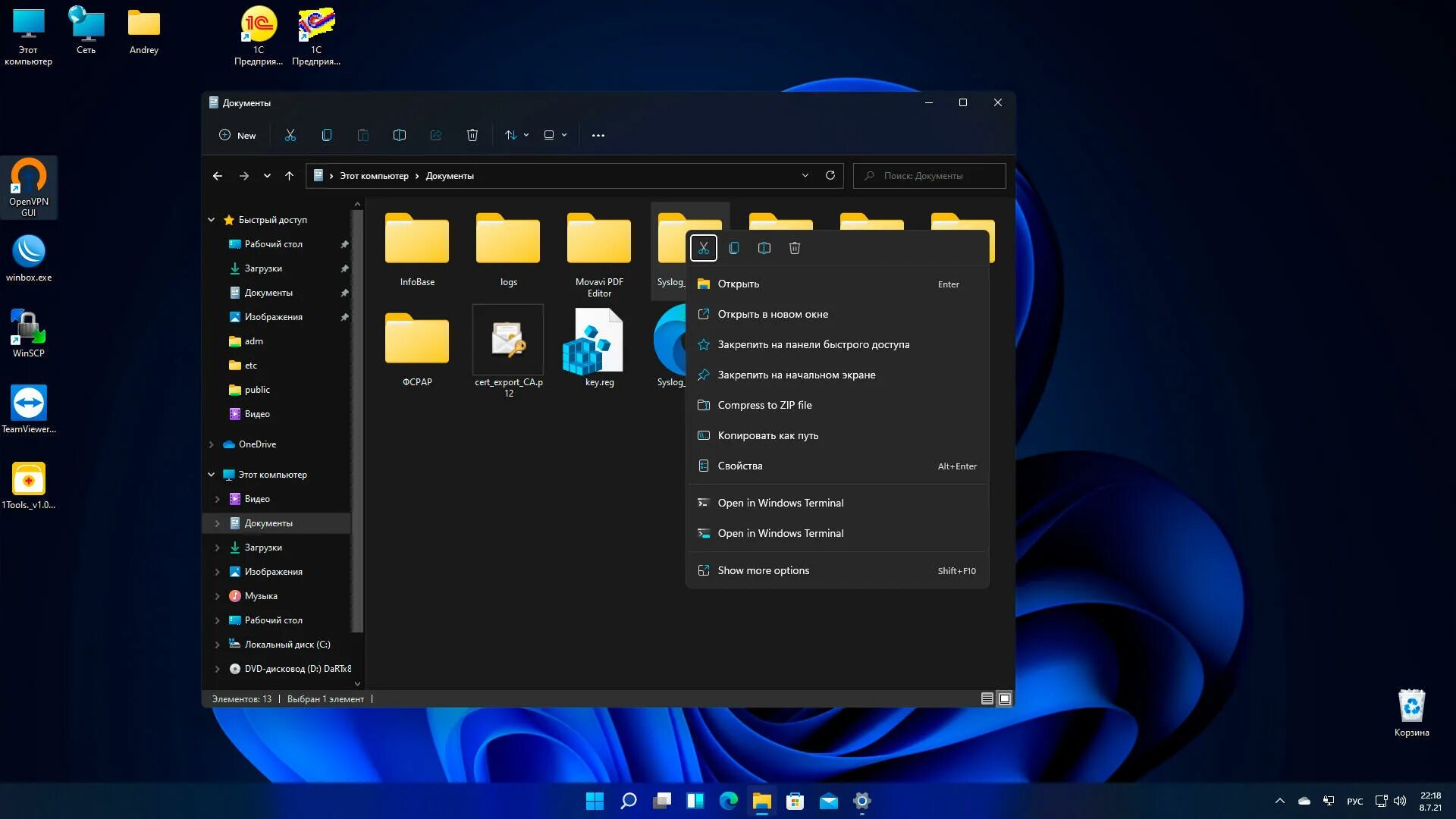Unpin Рабочий стол from quick access
This screenshot has width=1456, height=819.
[344, 244]
